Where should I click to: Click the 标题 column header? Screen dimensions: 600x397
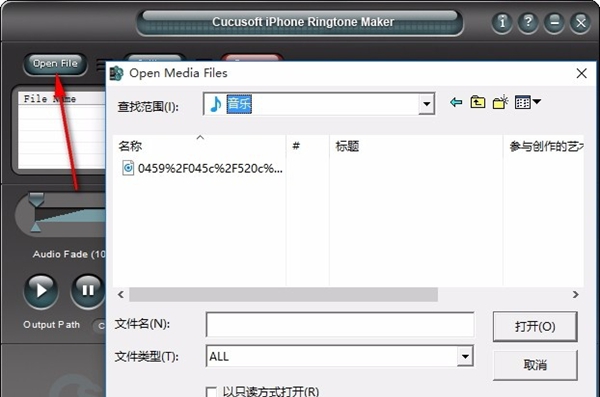(416, 146)
